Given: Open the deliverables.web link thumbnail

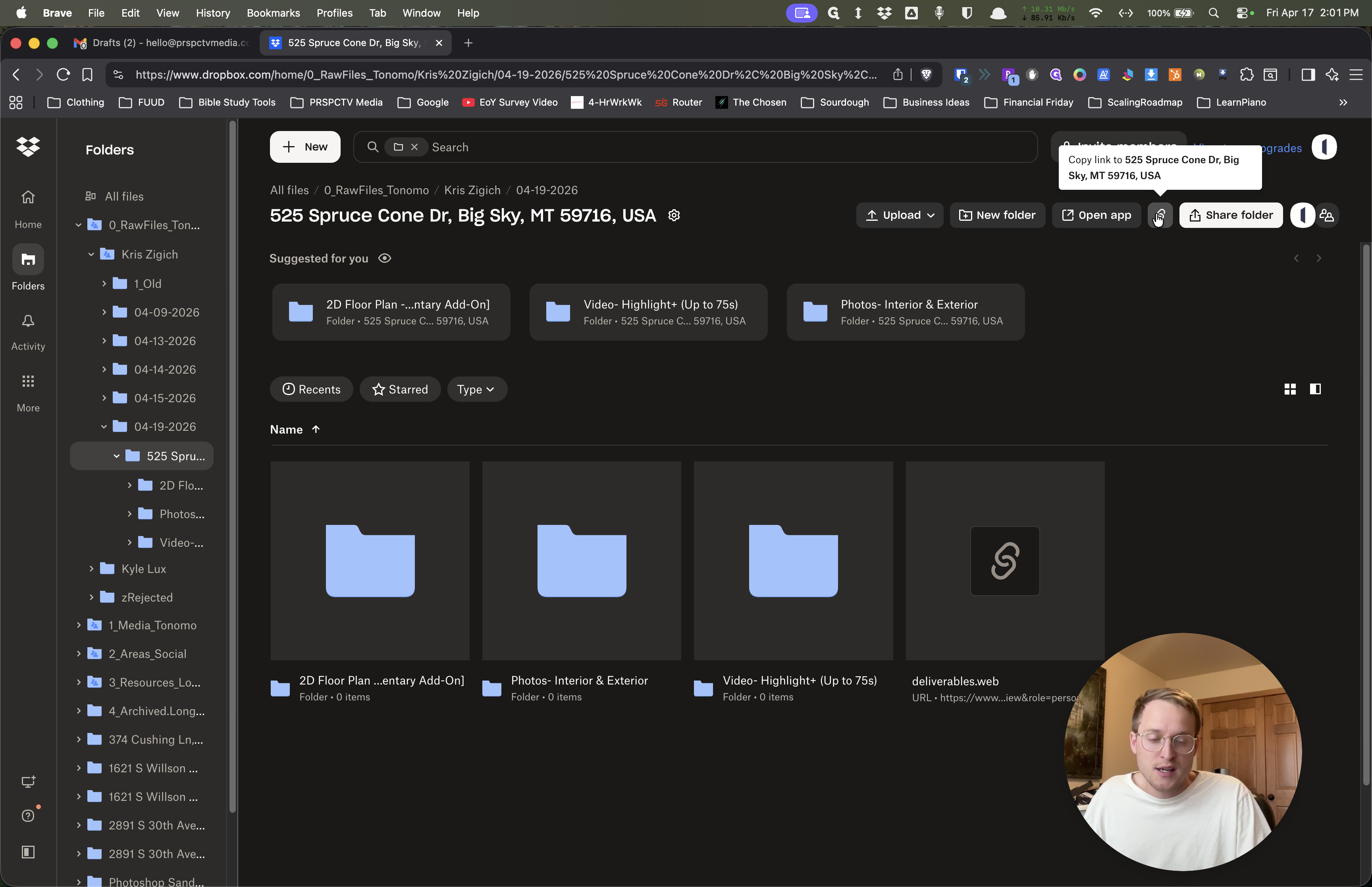Looking at the screenshot, I should pos(1005,560).
